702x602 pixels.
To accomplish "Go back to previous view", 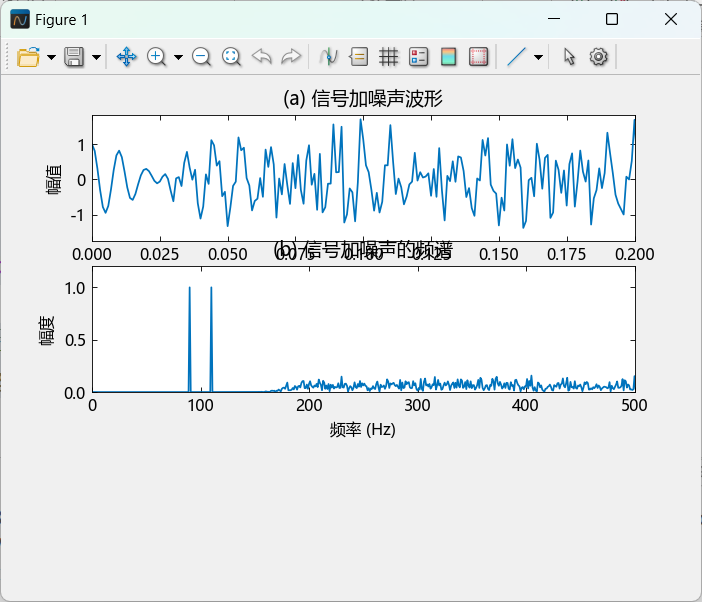I will (261, 57).
